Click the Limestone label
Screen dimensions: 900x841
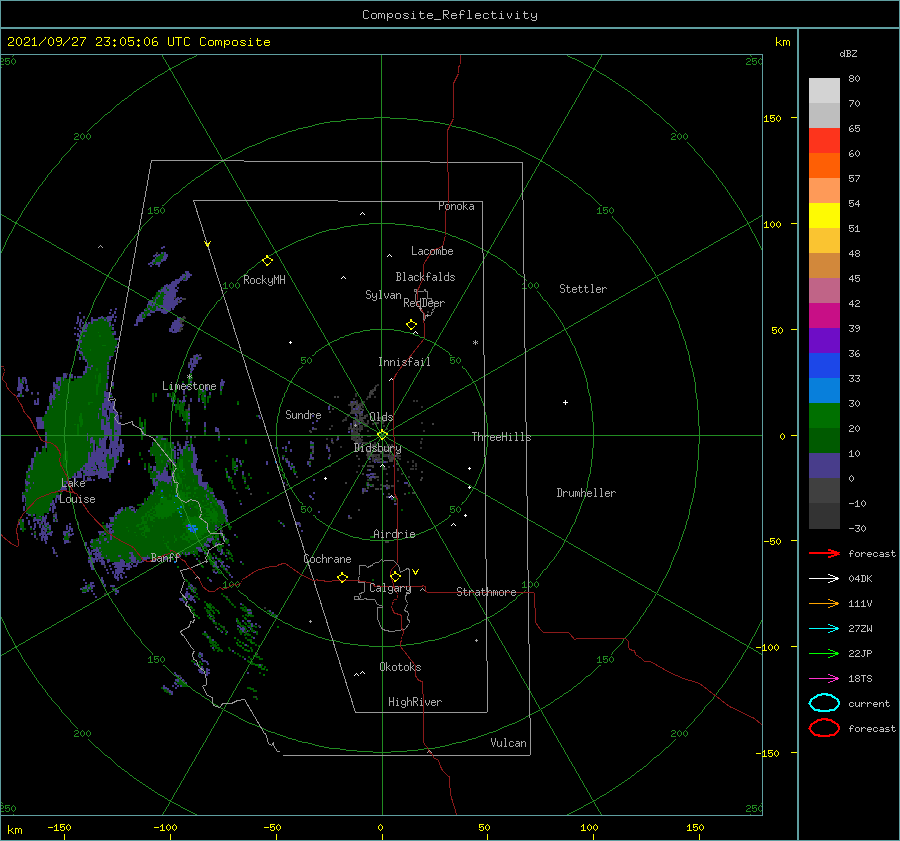click(189, 386)
